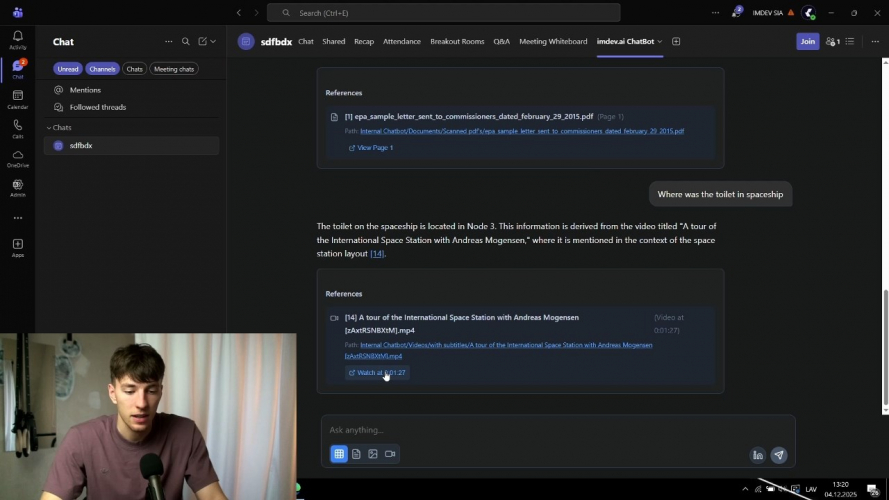
Task: Search chats with magnifier icon
Action: click(x=185, y=41)
